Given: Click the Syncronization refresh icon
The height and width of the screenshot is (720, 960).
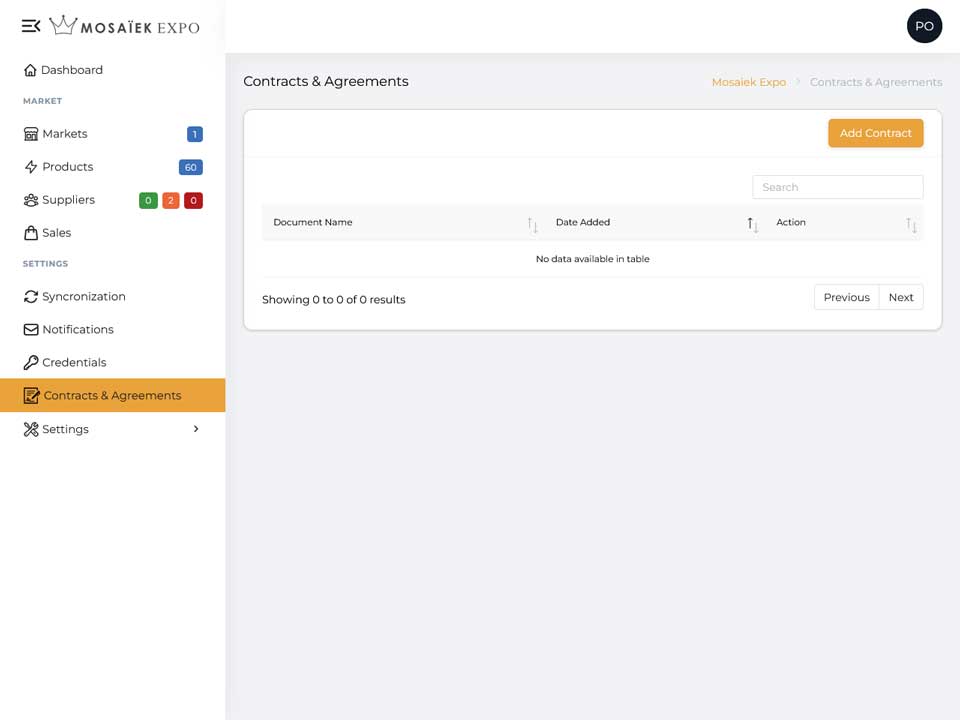Looking at the screenshot, I should tap(31, 297).
